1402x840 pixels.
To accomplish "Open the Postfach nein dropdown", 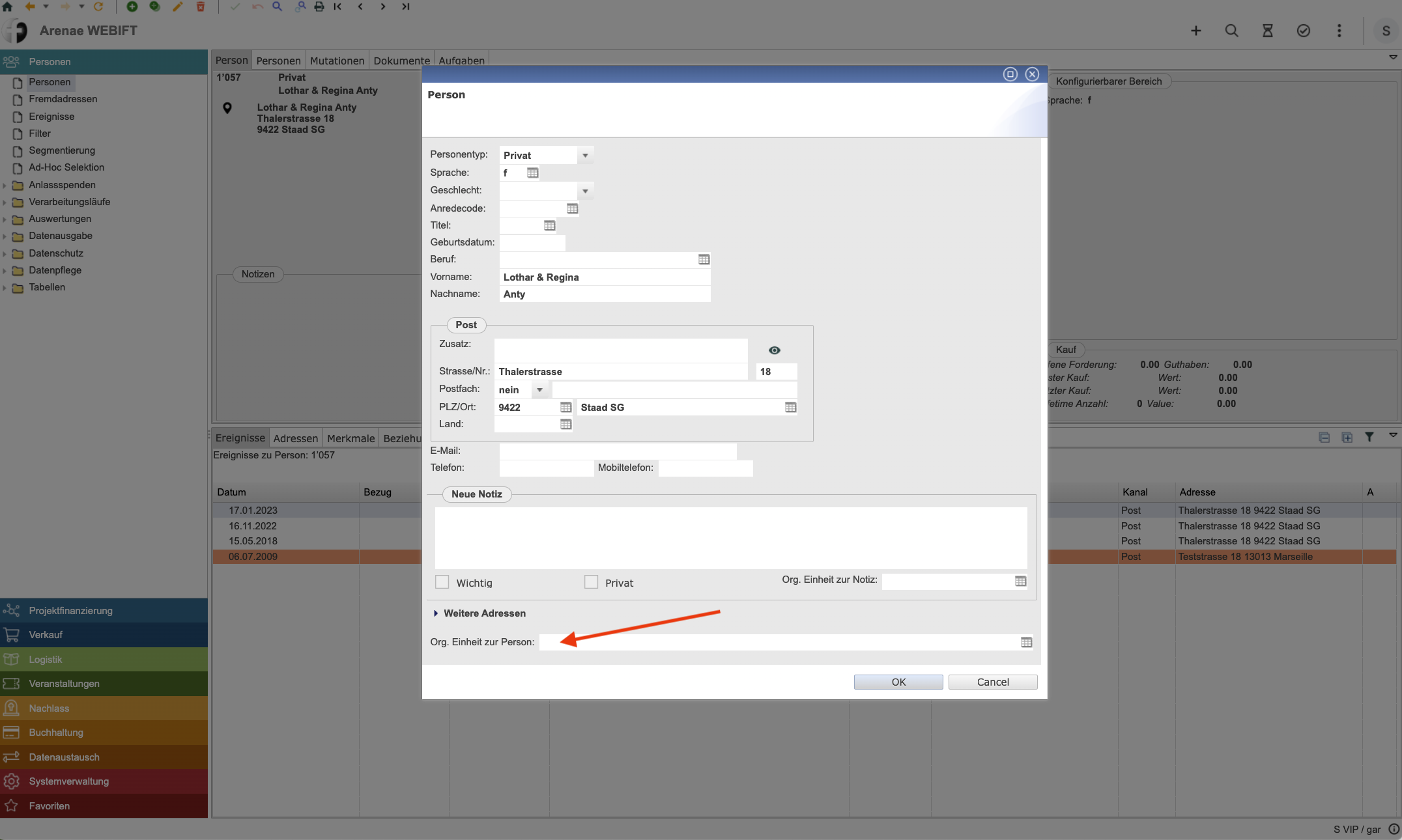I will [x=539, y=389].
